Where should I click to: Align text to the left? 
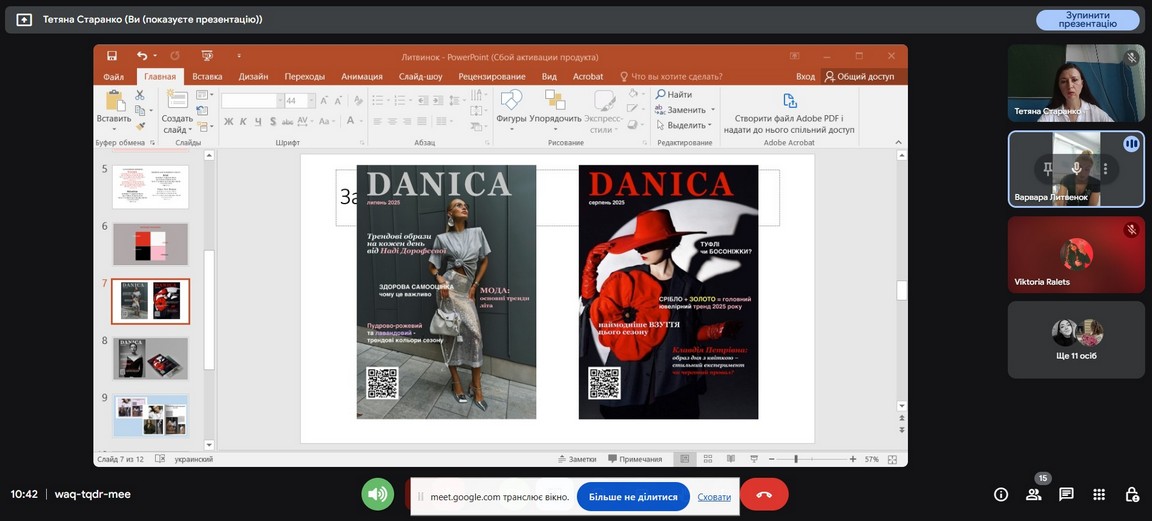tap(378, 121)
